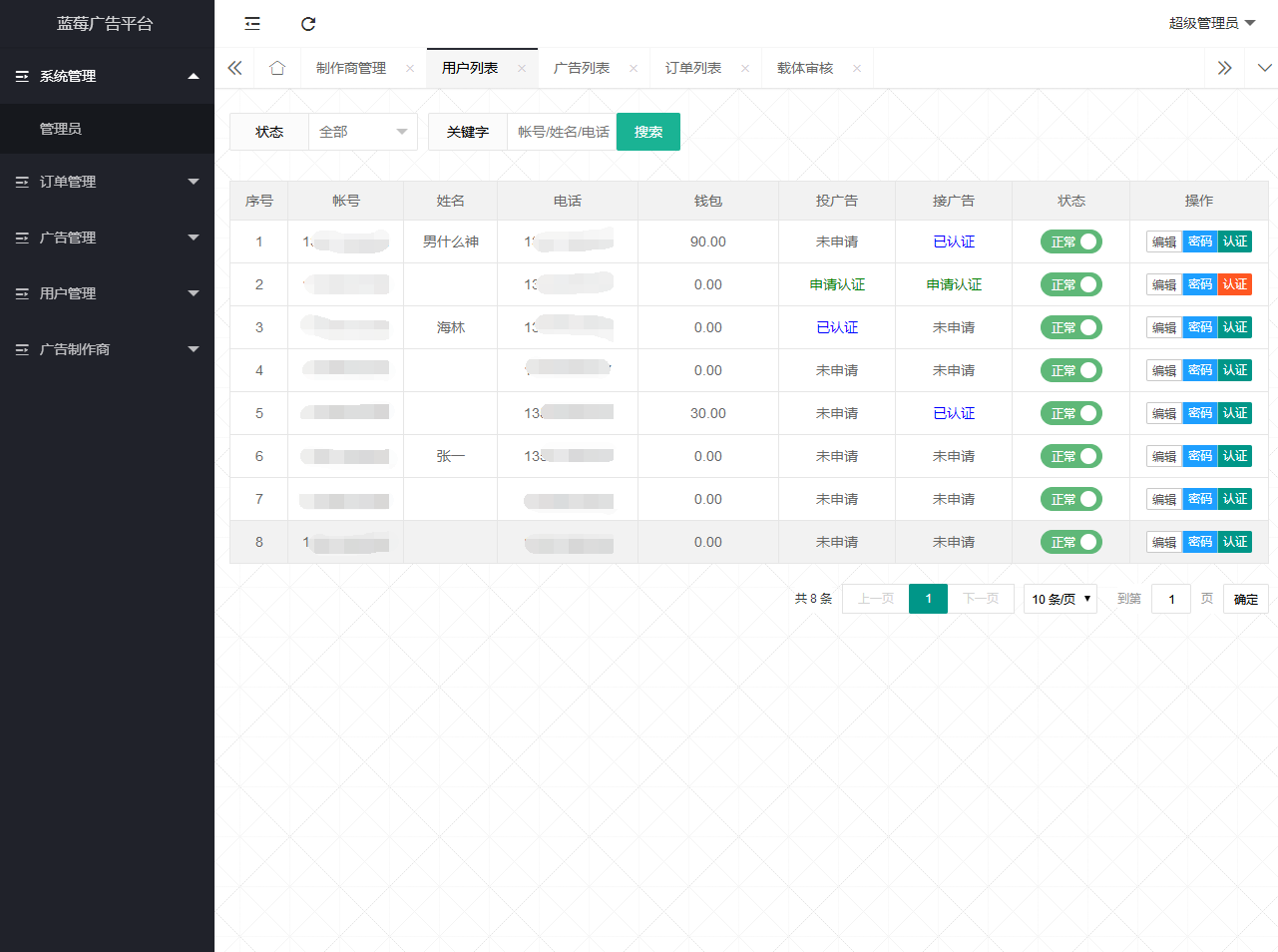Click the 帐号/姓名/电话 keyword input field
Screen dimensions: 1278x952
pyautogui.click(x=562, y=132)
